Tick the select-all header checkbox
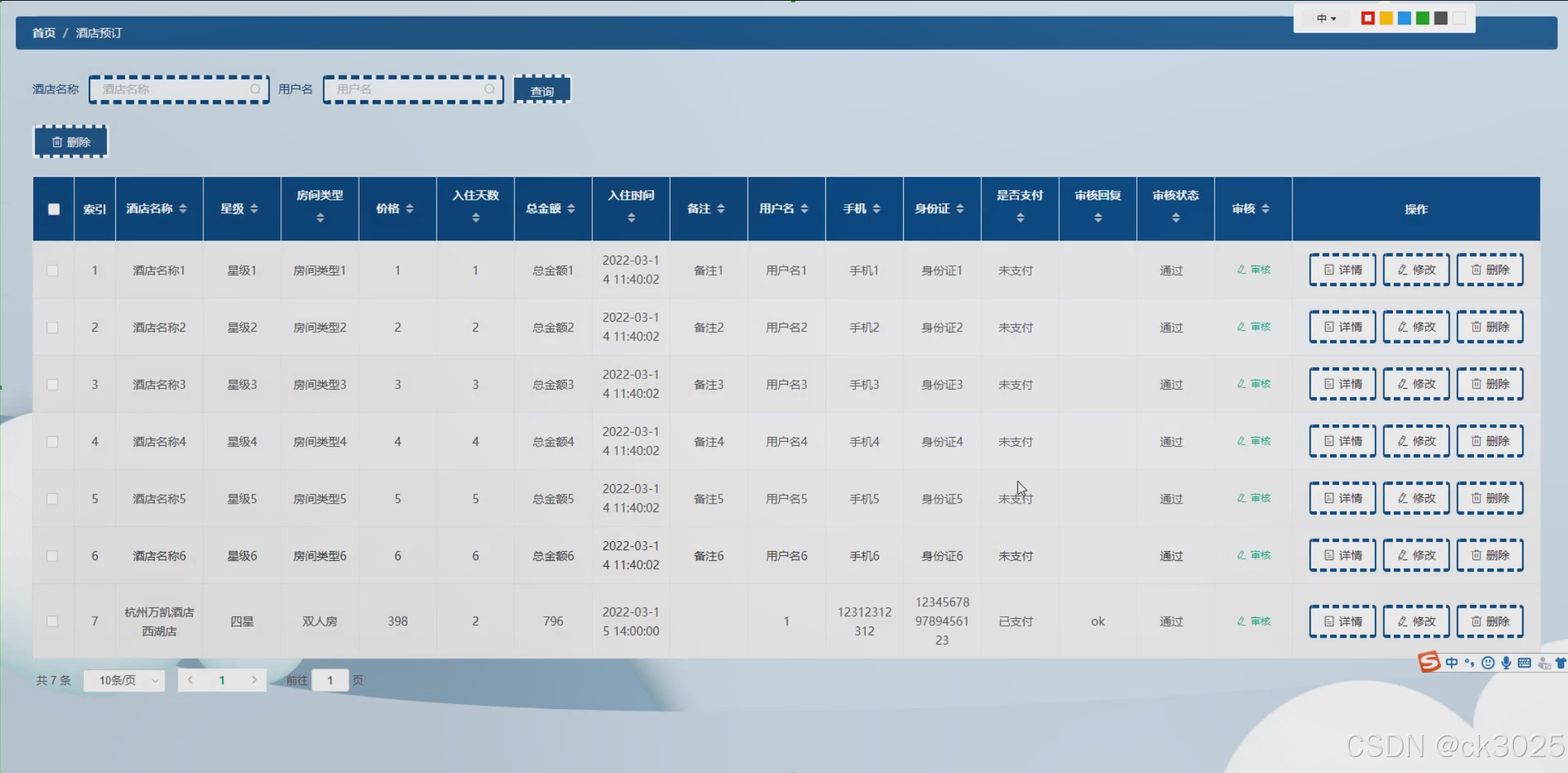 pos(53,209)
